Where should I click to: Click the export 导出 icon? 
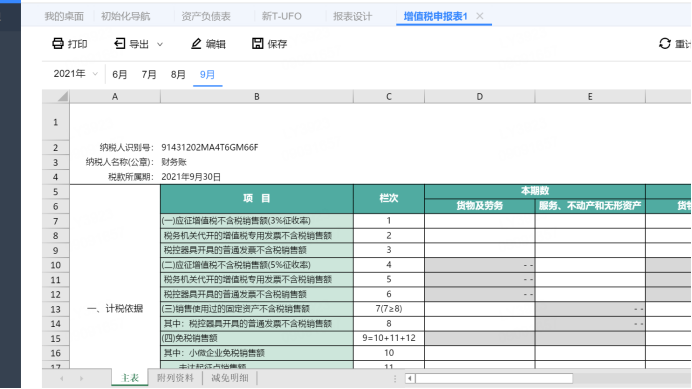[120, 43]
